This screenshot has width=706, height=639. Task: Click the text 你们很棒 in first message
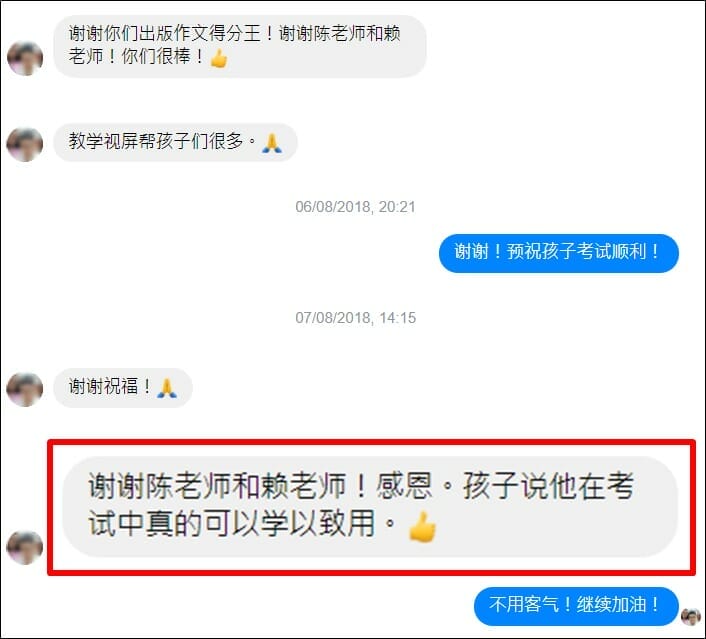point(156,56)
